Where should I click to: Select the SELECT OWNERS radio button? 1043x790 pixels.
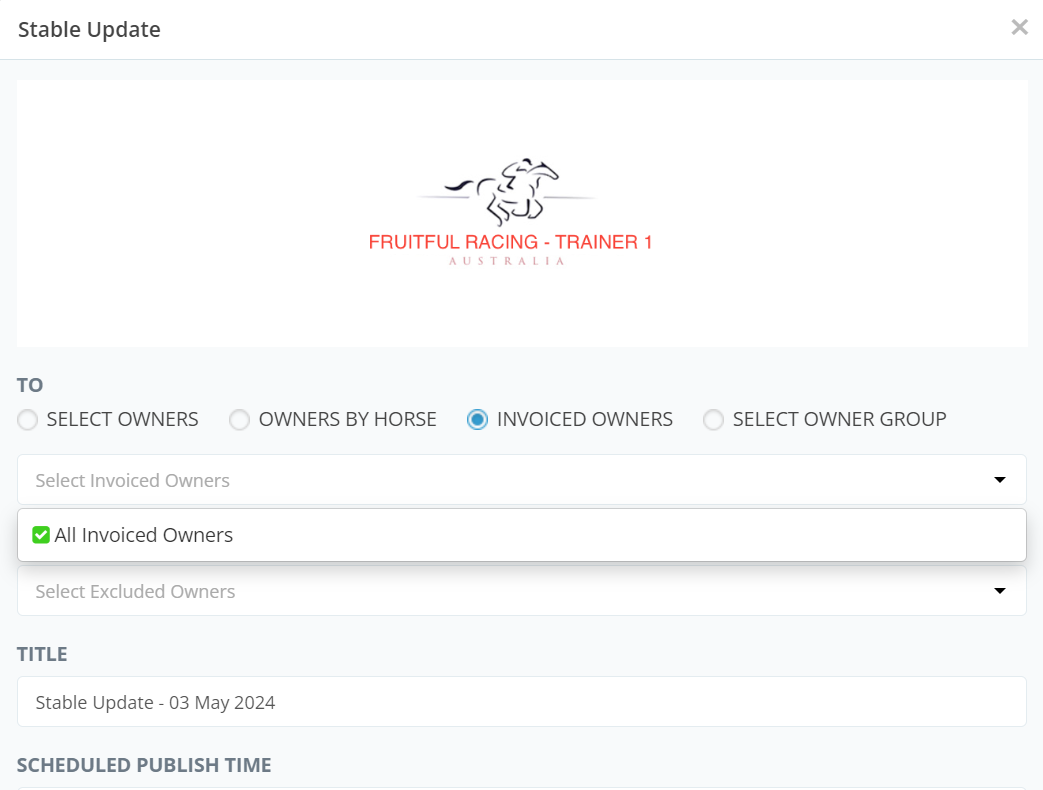click(x=28, y=420)
